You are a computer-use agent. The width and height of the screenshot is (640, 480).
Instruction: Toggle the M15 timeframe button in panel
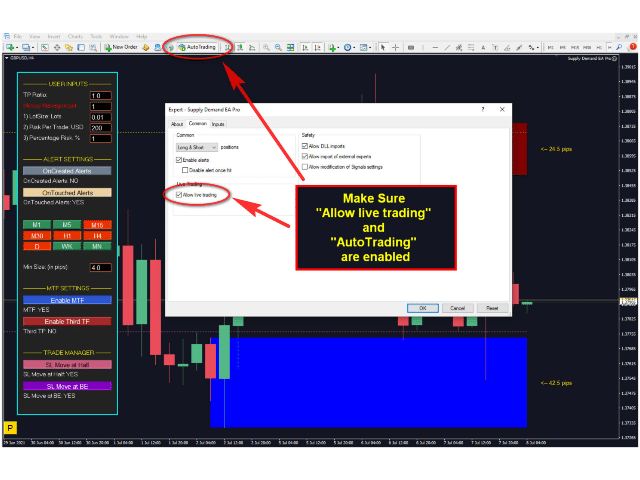click(97, 224)
